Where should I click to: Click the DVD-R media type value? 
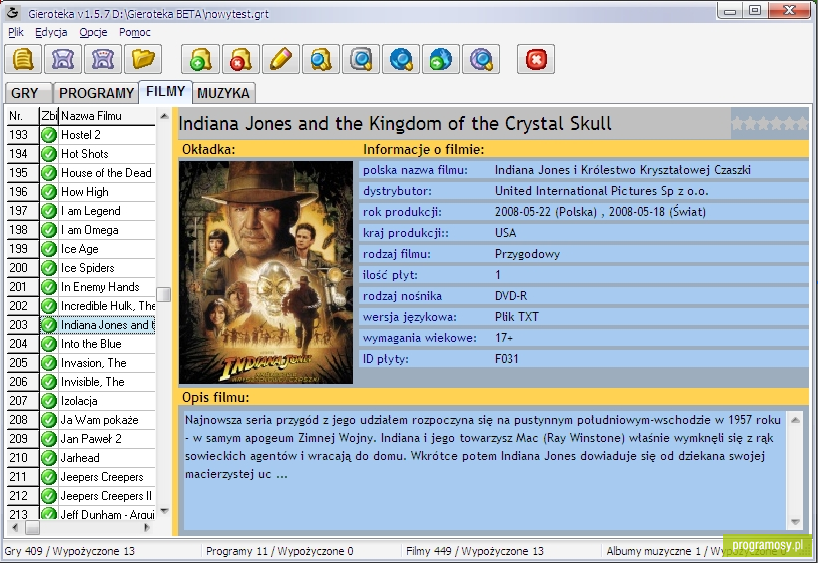pos(511,296)
